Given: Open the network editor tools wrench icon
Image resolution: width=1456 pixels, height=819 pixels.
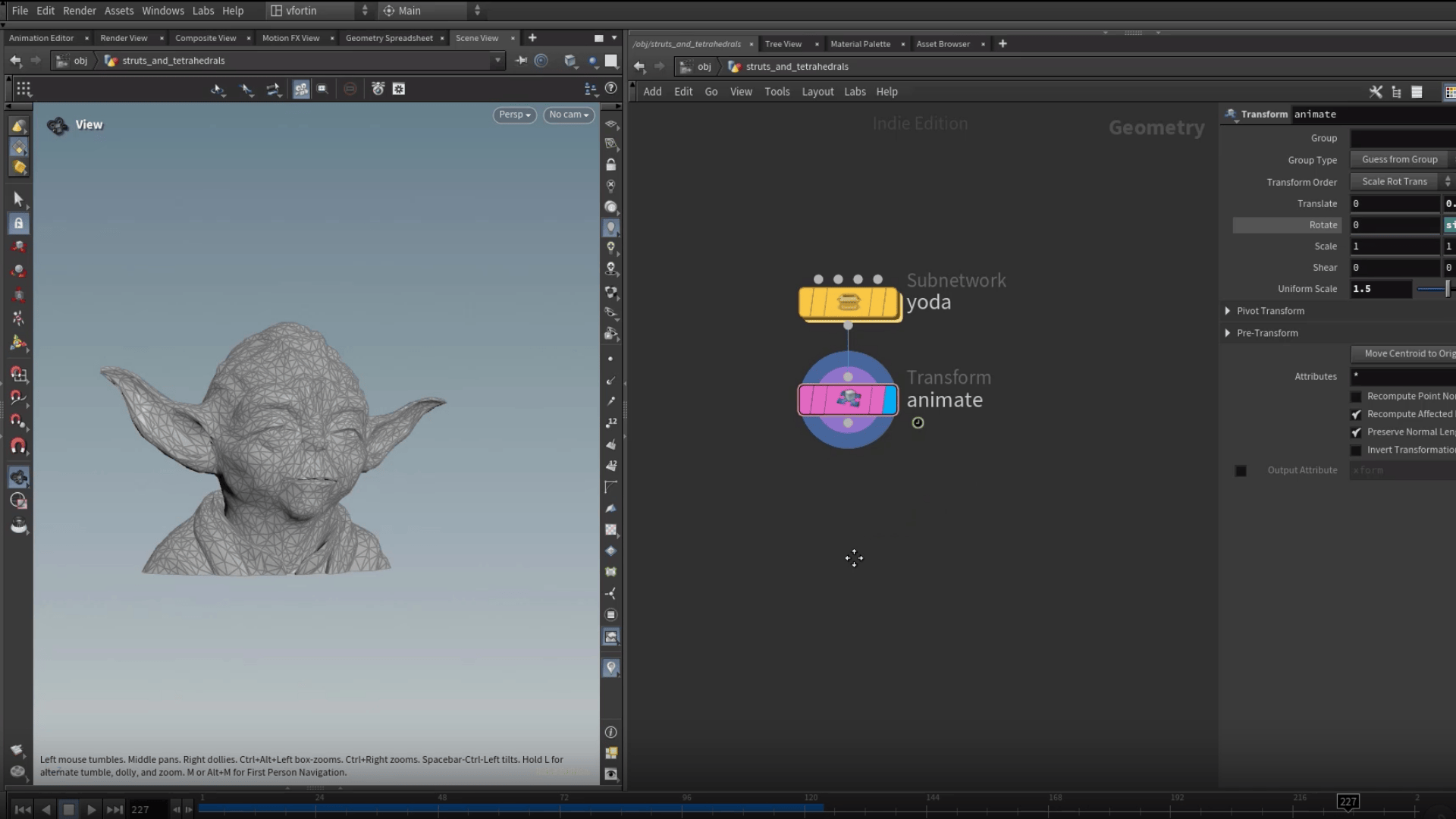Looking at the screenshot, I should 1376,92.
